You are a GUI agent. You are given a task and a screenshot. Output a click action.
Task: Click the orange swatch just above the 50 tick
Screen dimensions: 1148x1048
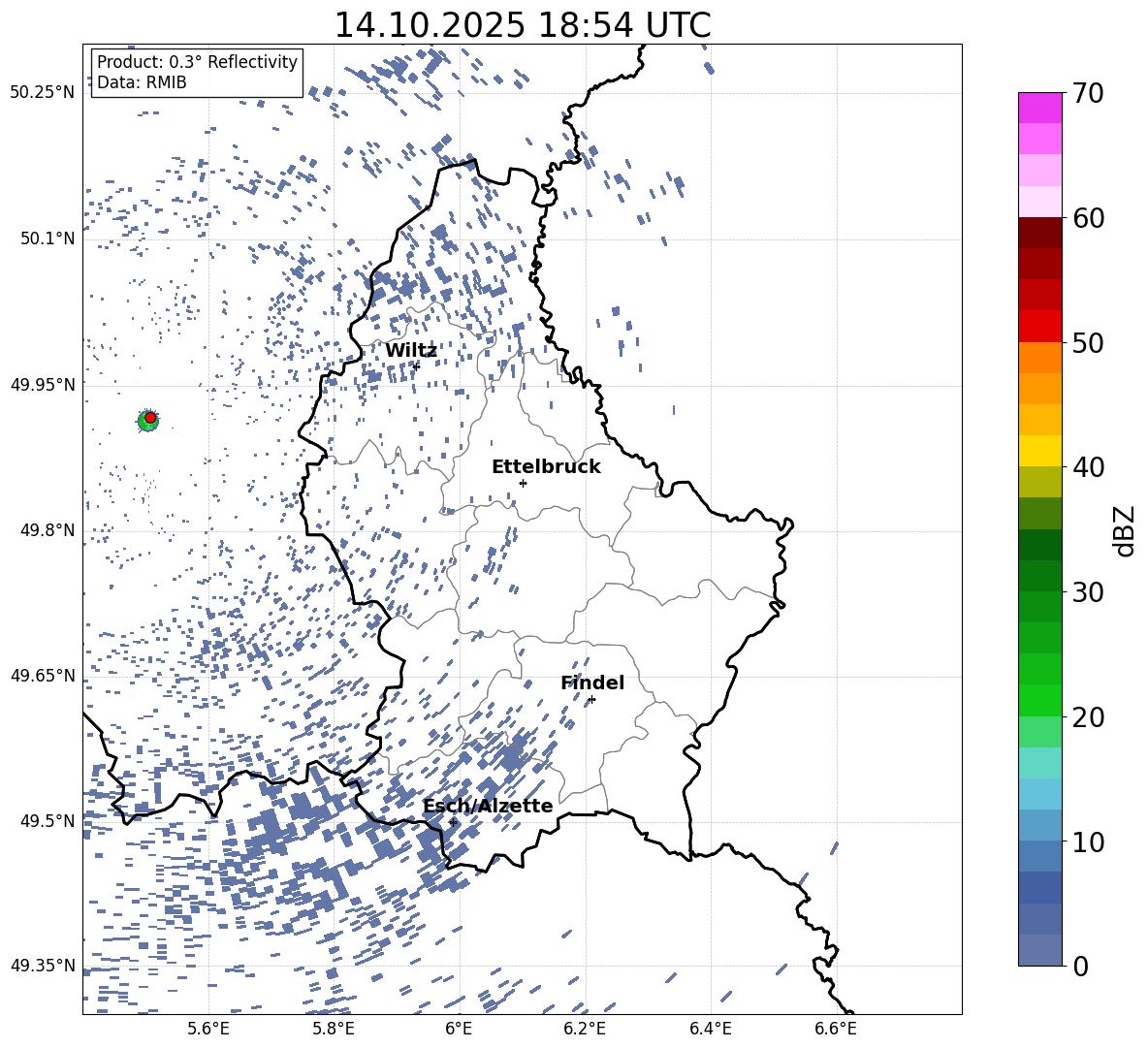1040,358
